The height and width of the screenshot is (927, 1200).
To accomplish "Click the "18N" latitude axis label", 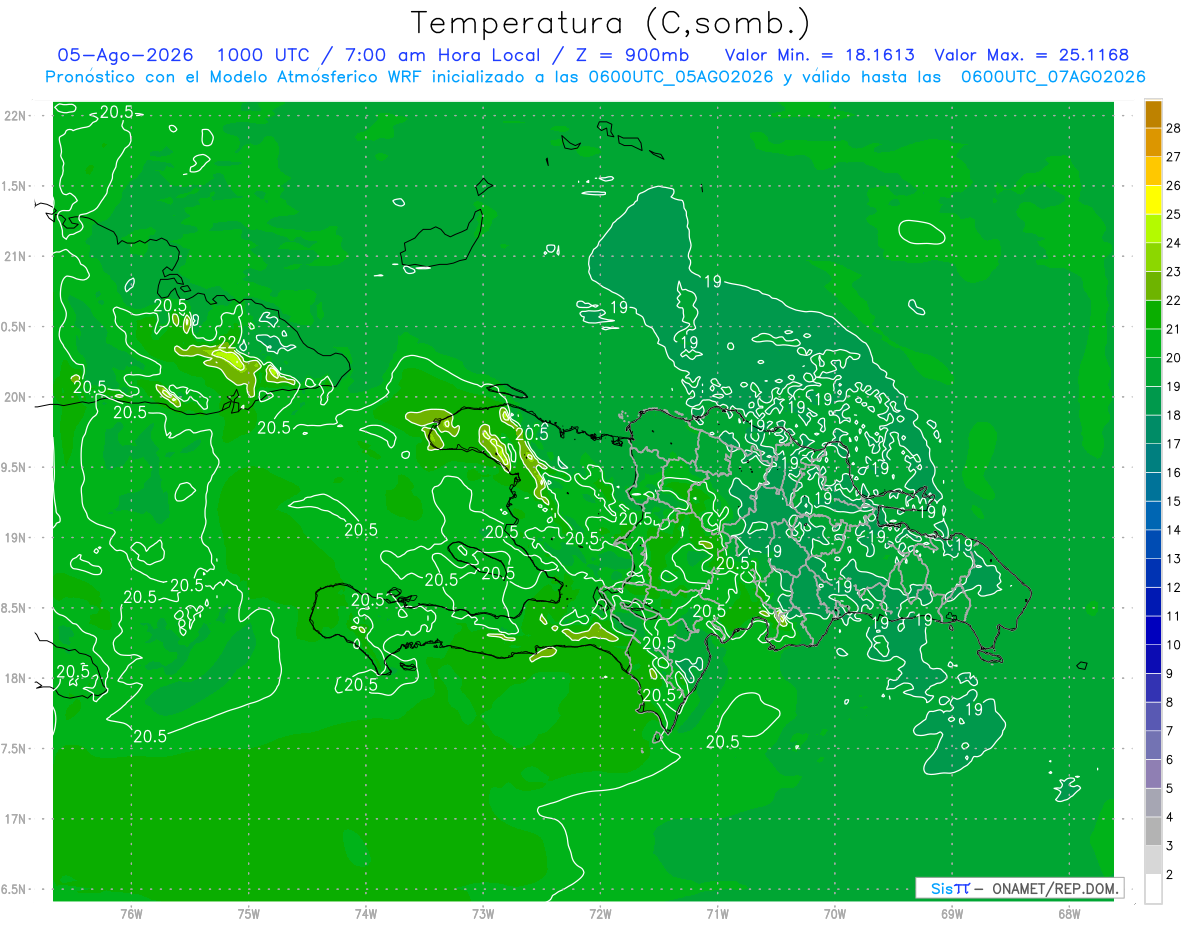I will click(x=14, y=678).
